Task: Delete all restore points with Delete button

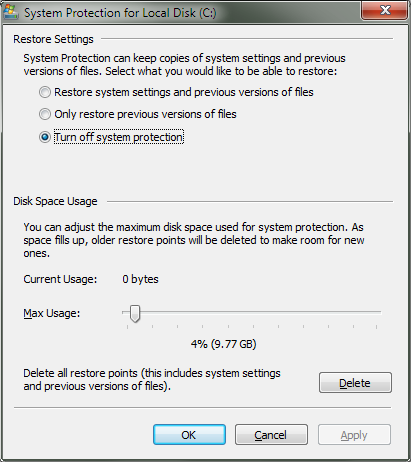Action: (355, 383)
